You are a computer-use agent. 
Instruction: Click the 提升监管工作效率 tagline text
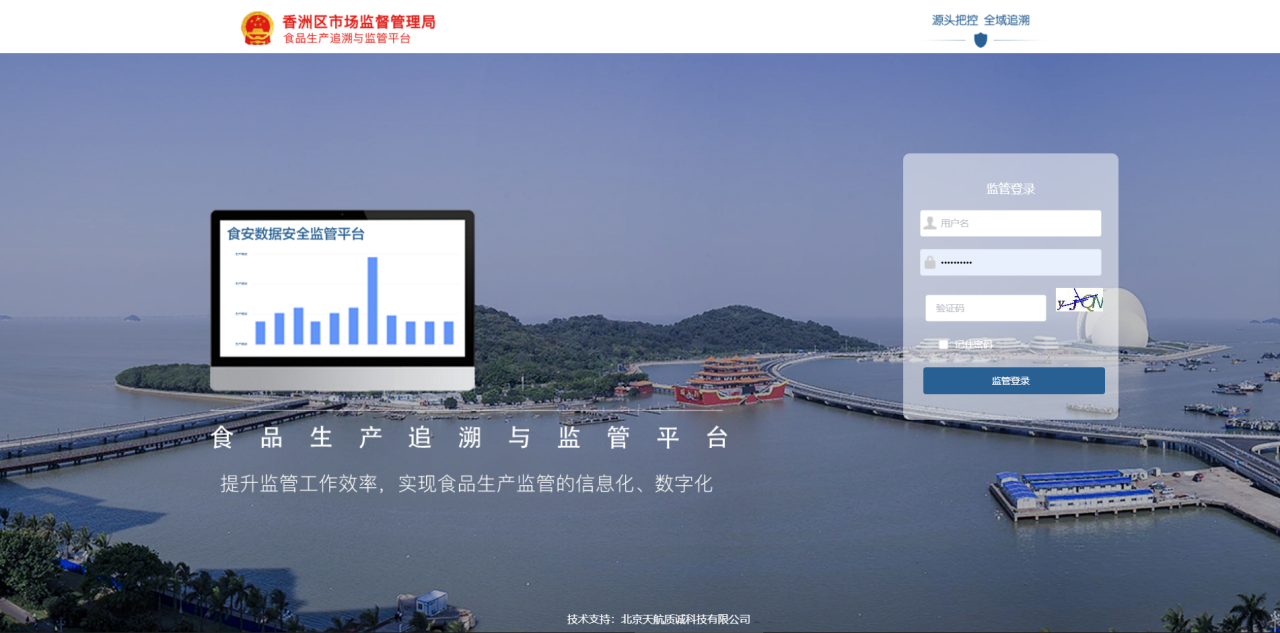tap(466, 484)
